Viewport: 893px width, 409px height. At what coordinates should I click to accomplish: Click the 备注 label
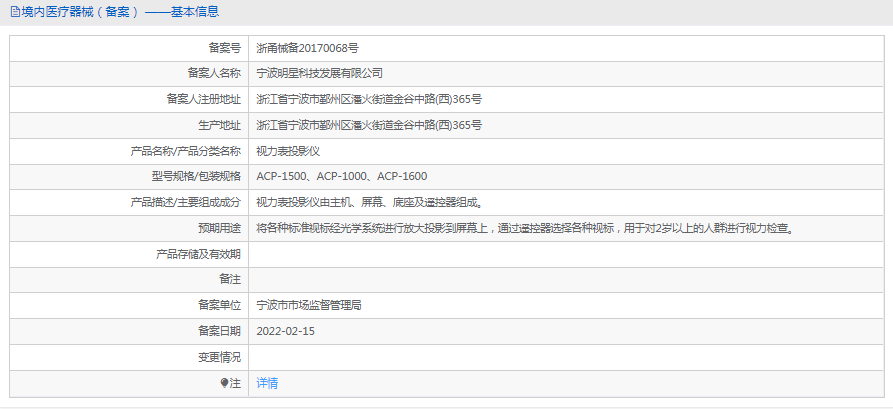[230, 280]
